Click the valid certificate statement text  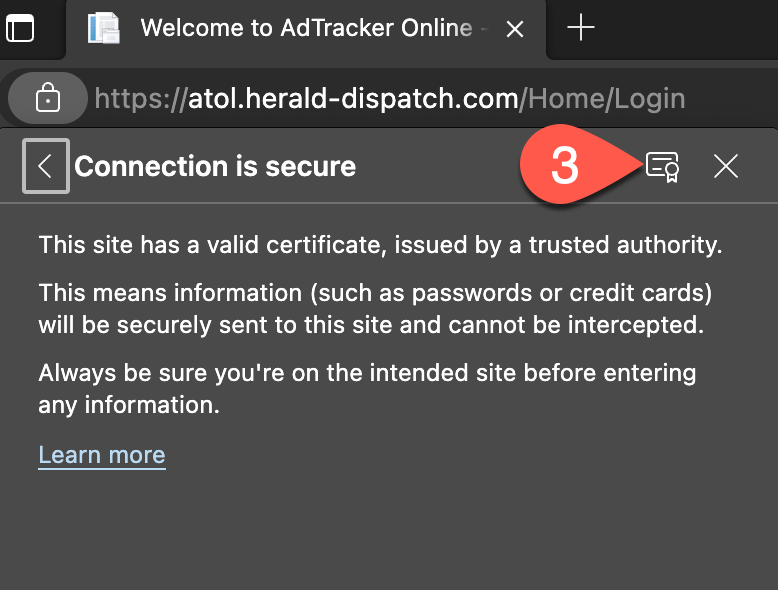click(380, 244)
